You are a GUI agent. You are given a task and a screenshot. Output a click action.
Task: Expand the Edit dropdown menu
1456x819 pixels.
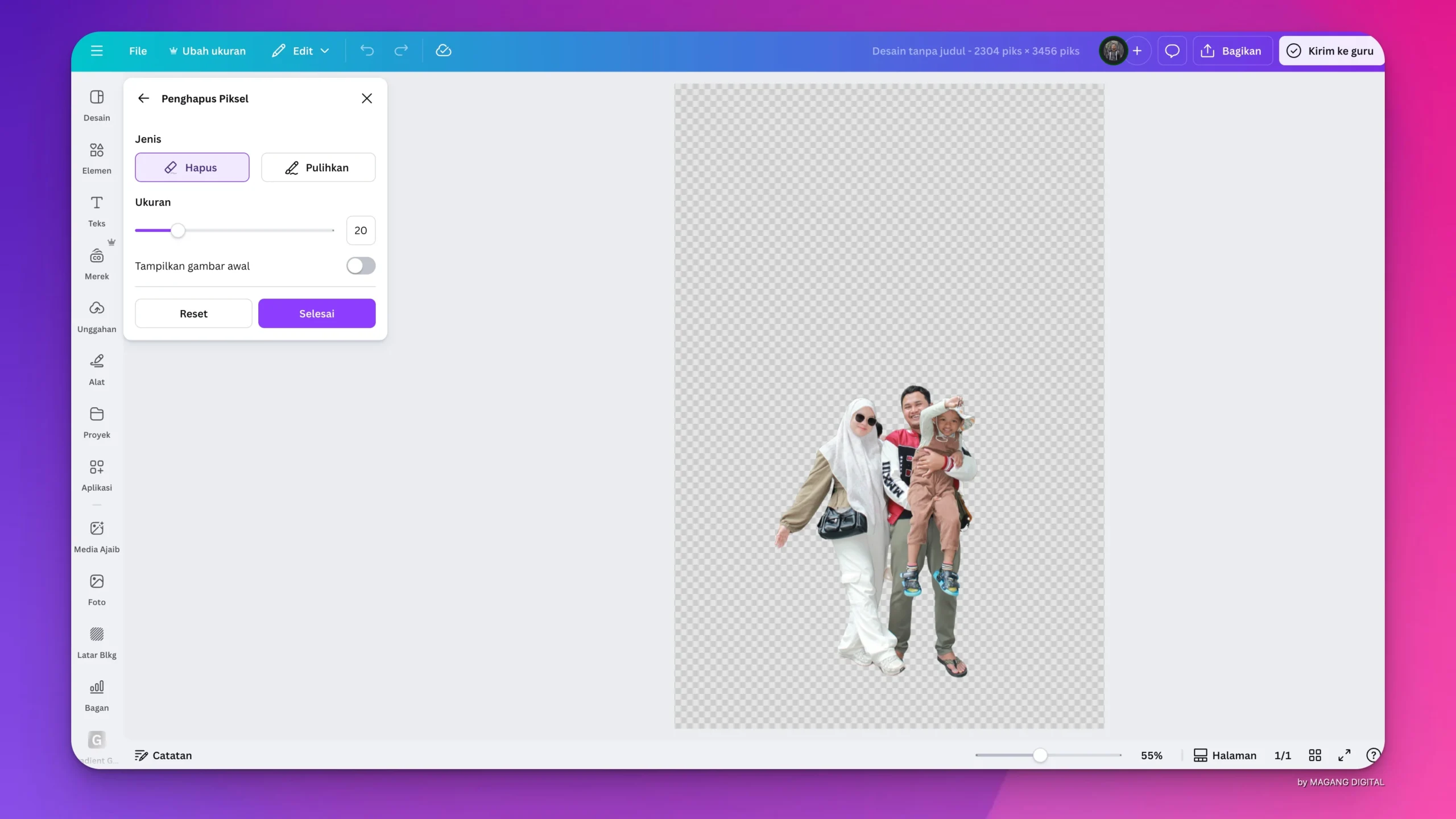pyautogui.click(x=301, y=51)
